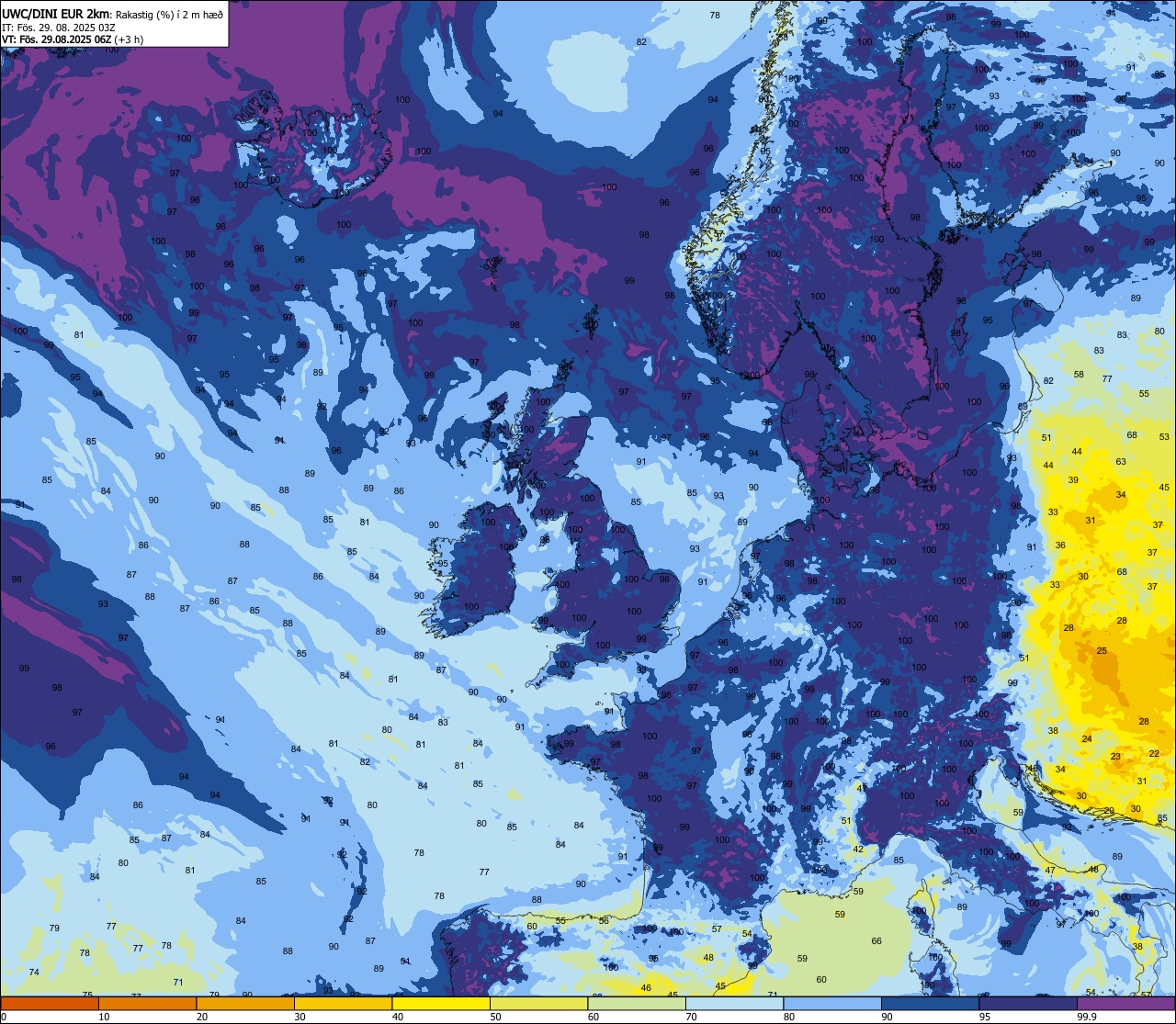Viewport: 1176px width, 1024px height.
Task: Click the '23' humidity value
Action: [1115, 757]
